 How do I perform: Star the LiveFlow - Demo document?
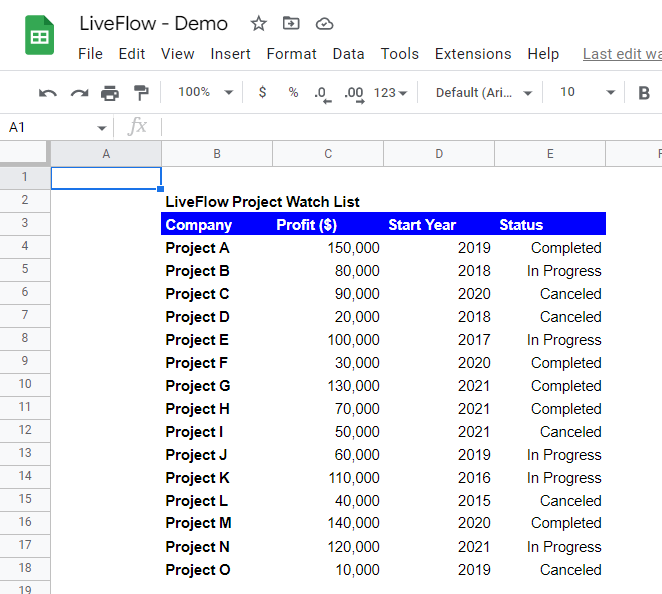[258, 24]
